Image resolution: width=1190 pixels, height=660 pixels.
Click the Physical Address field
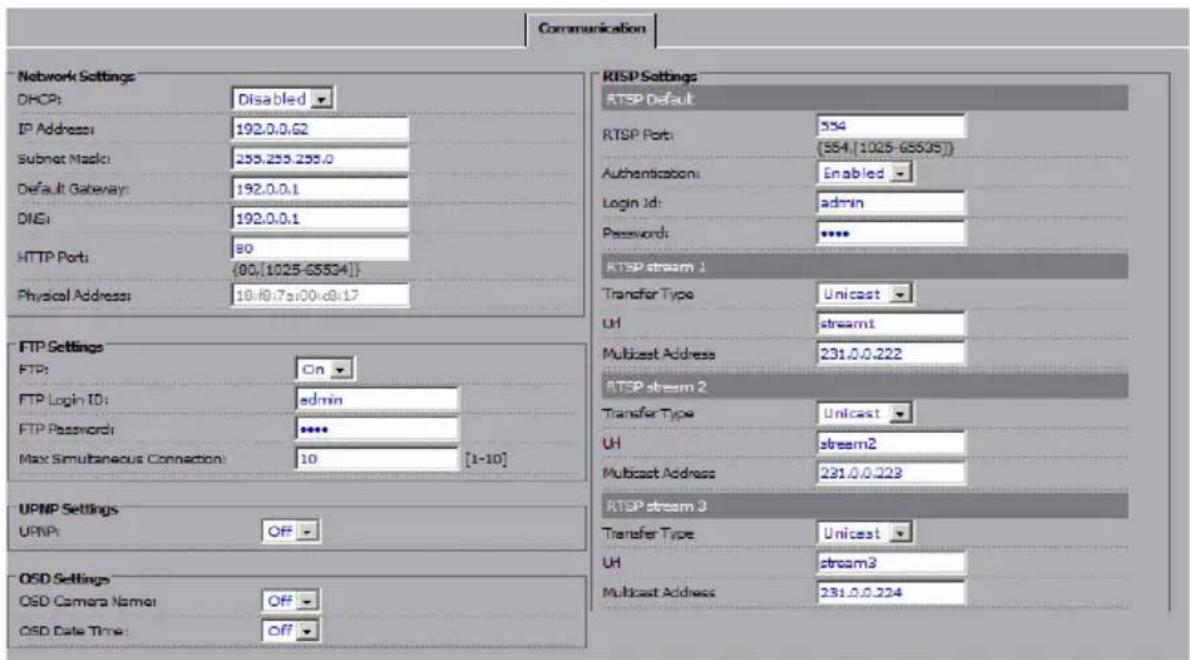coord(320,295)
